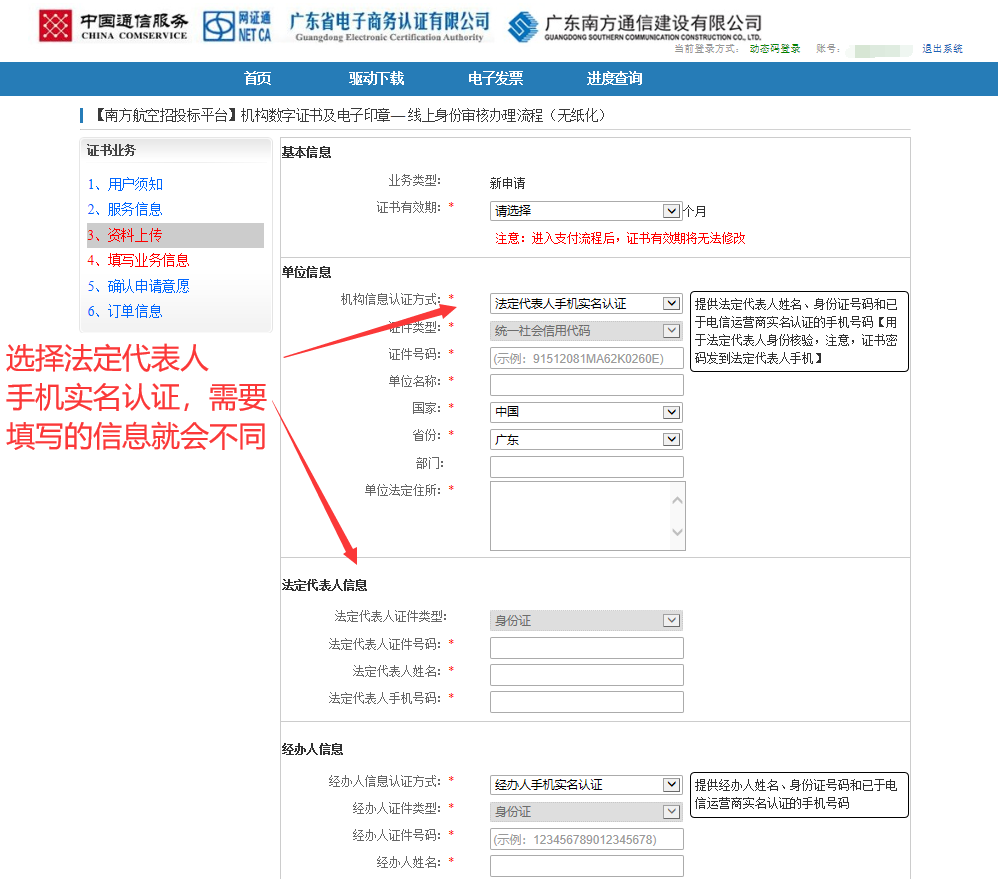Click the 广东南方通信建设有限公司 logo
Image resolution: width=998 pixels, height=879 pixels.
(634, 27)
